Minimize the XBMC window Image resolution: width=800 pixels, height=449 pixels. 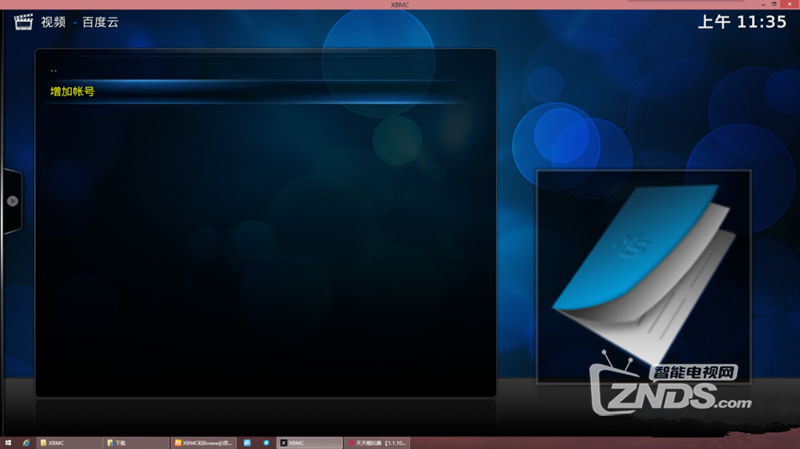pos(763,4)
